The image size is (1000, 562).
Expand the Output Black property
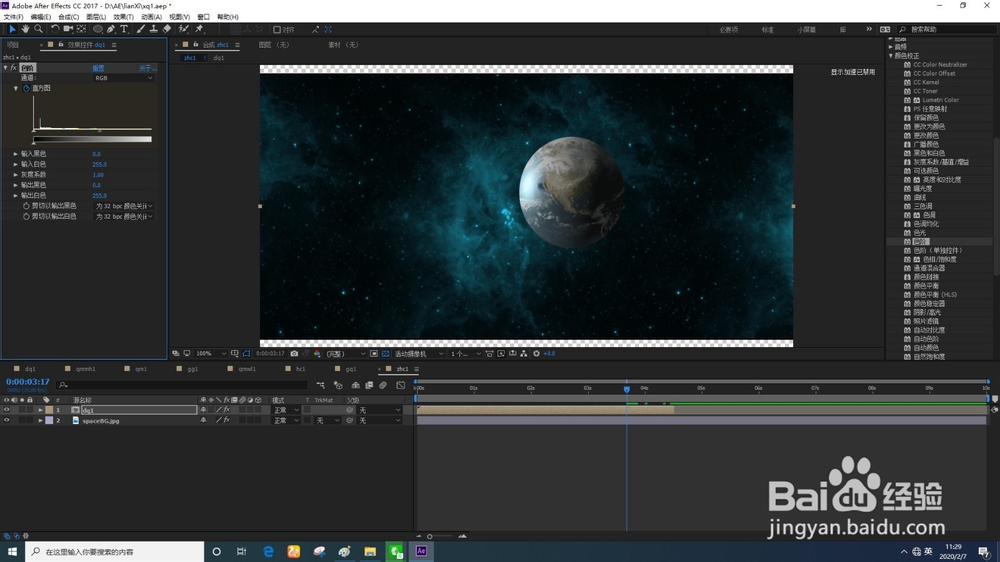pos(16,185)
